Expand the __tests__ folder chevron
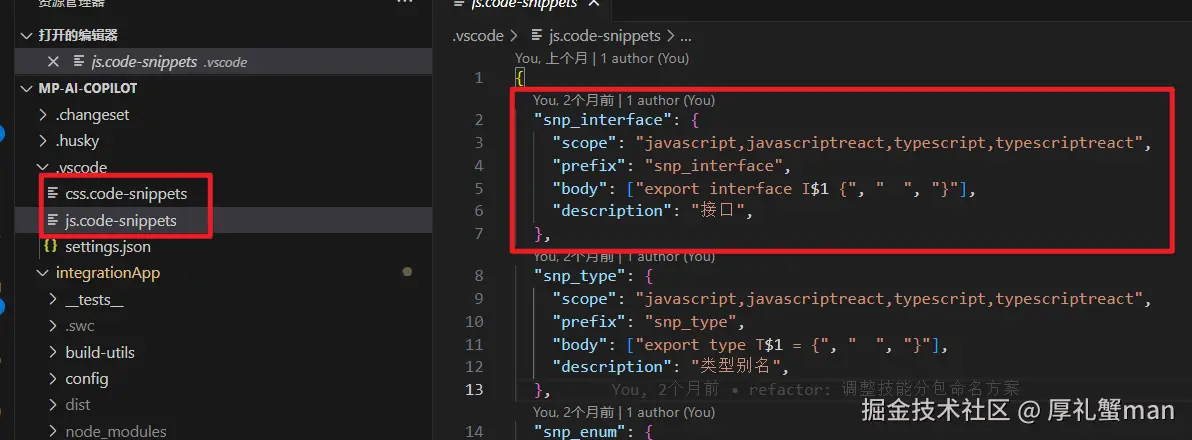Viewport: 1192px width, 440px height. point(52,299)
